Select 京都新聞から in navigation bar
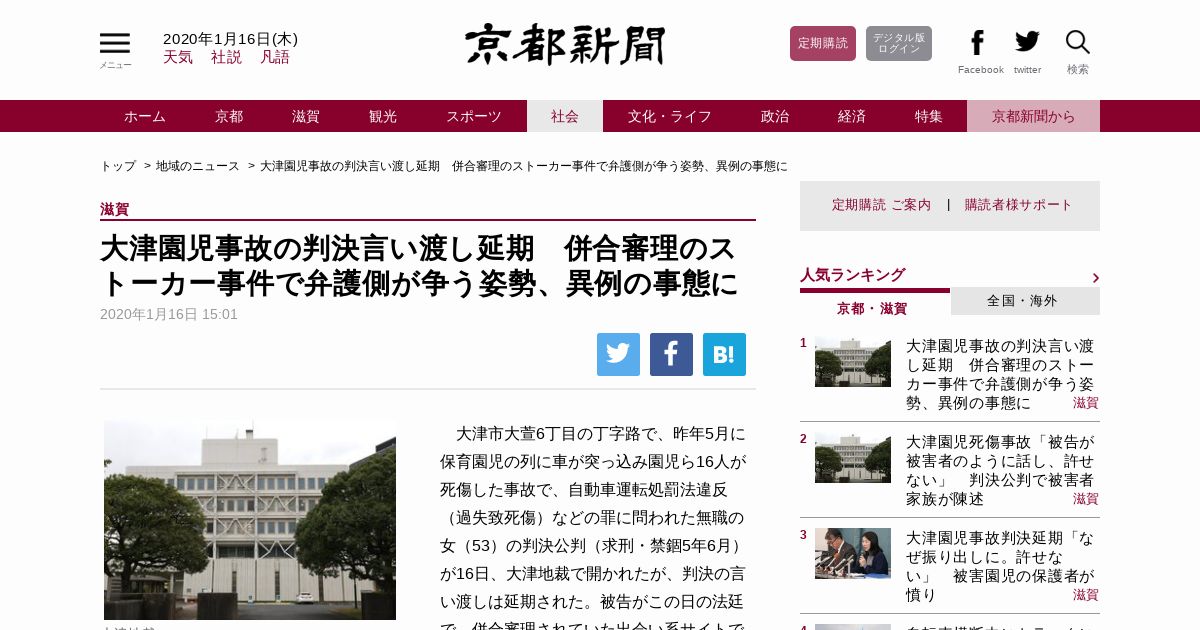The width and height of the screenshot is (1200, 630). (x=1034, y=116)
